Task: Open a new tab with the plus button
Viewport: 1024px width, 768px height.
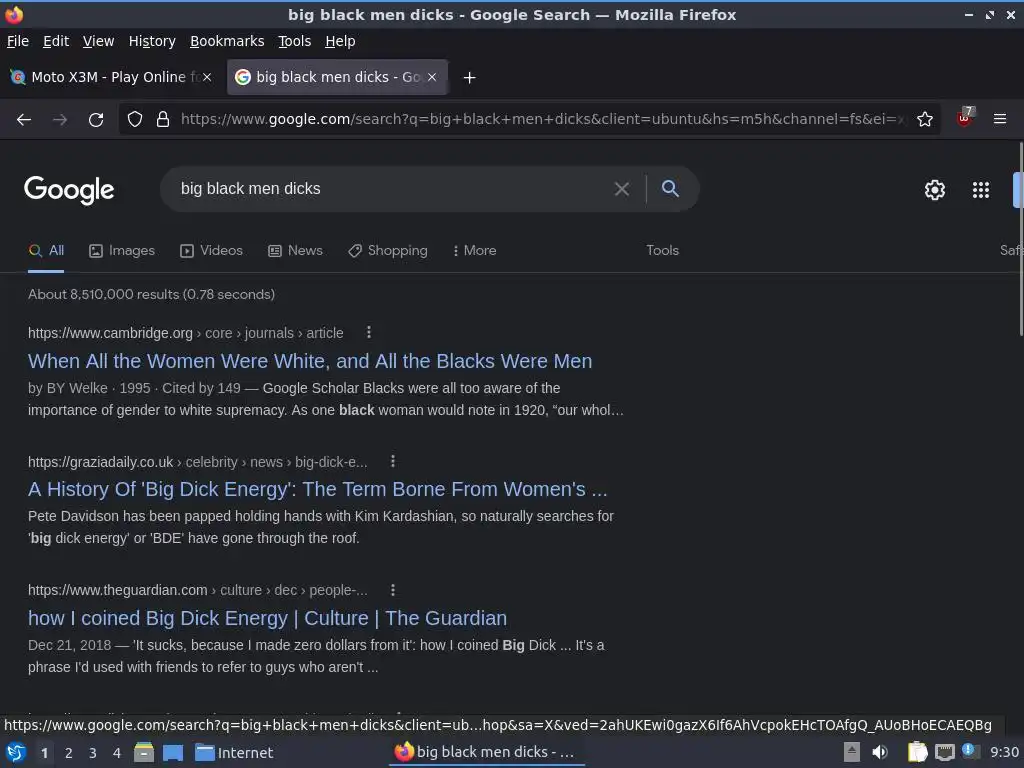Action: (469, 78)
